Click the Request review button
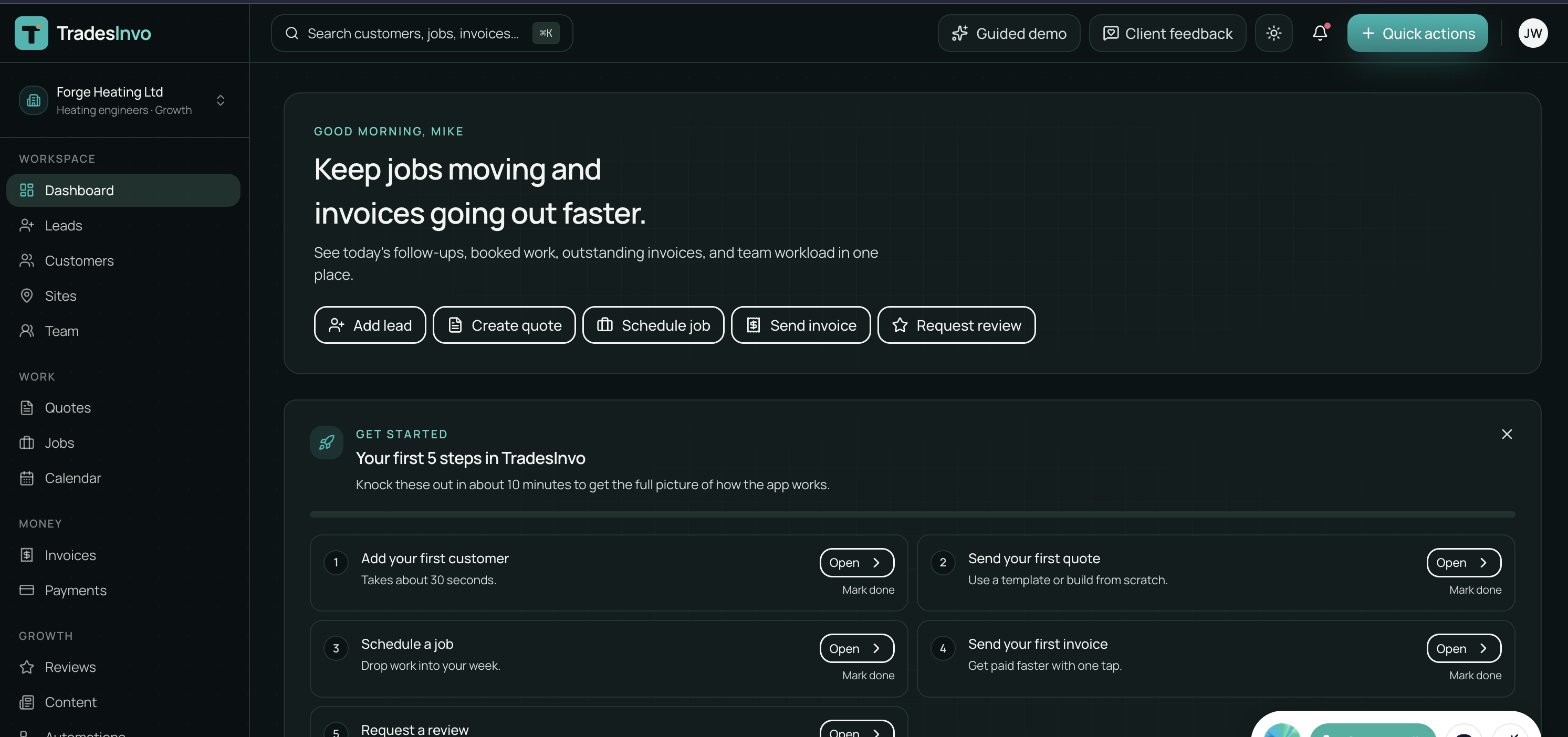This screenshot has width=1568, height=737. 956,325
